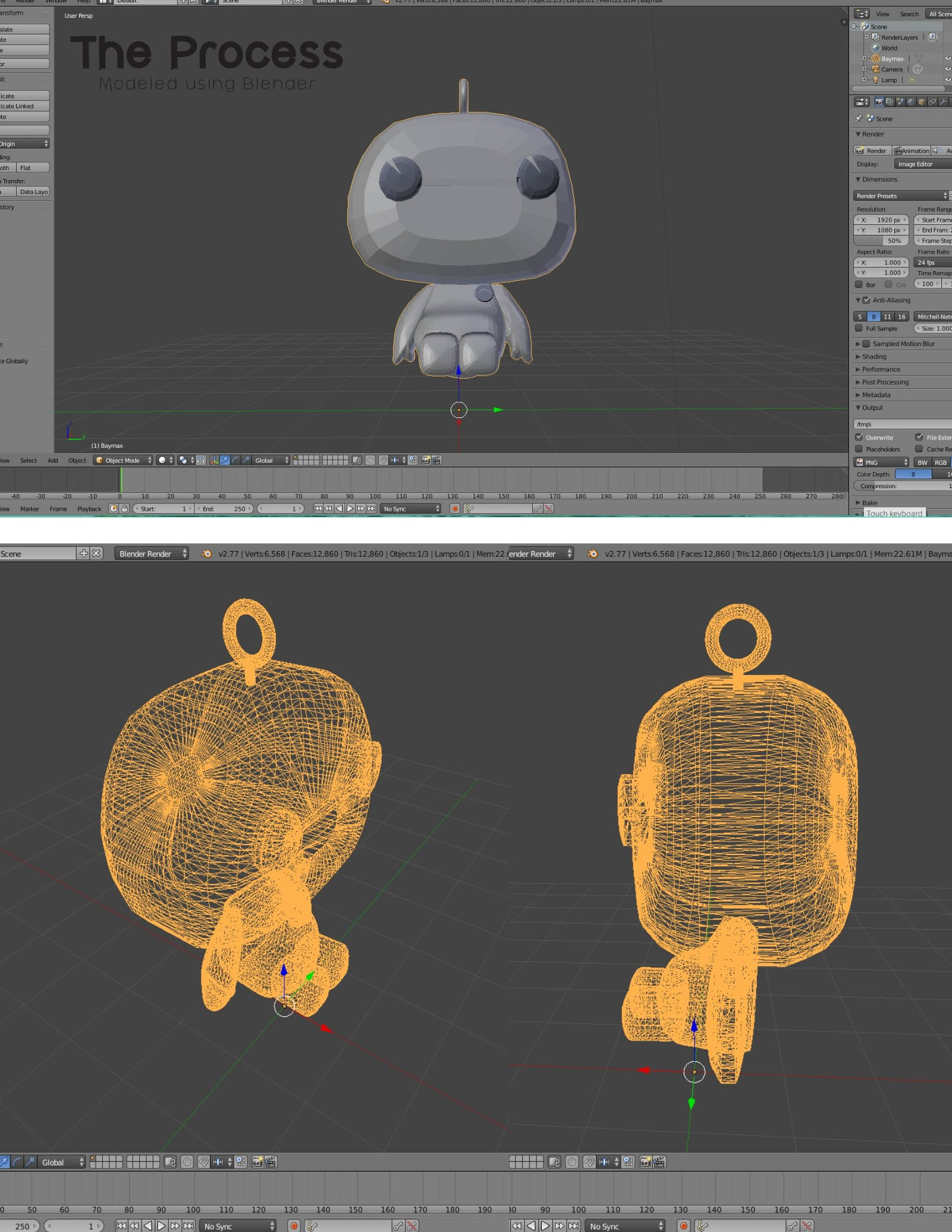Open the Object Mode dropdown
The height and width of the screenshot is (1232, 952).
123,460
